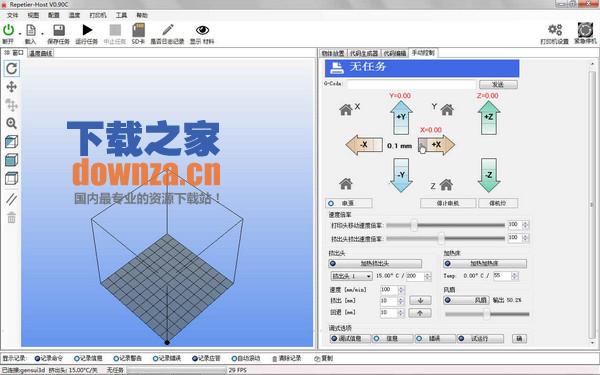Open printer settings gears icon
600x375 pixels.
pyautogui.click(x=555, y=30)
